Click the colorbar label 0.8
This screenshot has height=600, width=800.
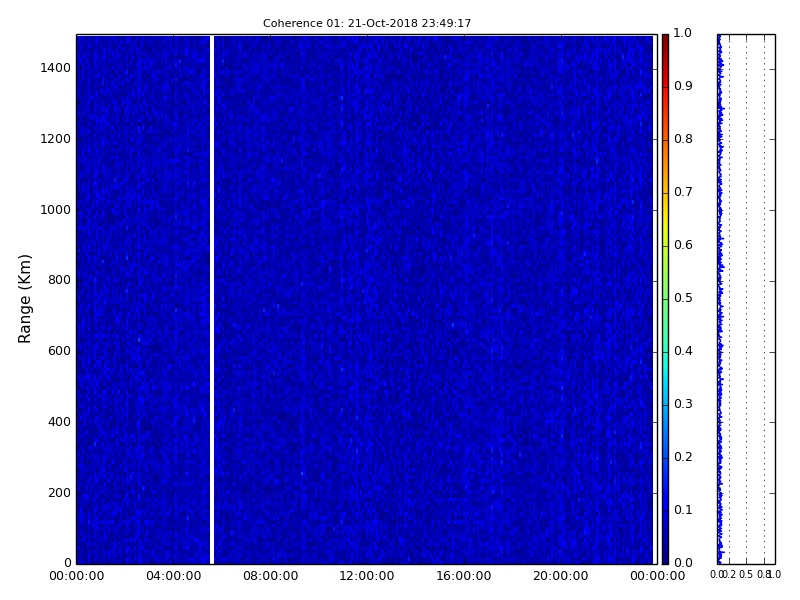[683, 139]
